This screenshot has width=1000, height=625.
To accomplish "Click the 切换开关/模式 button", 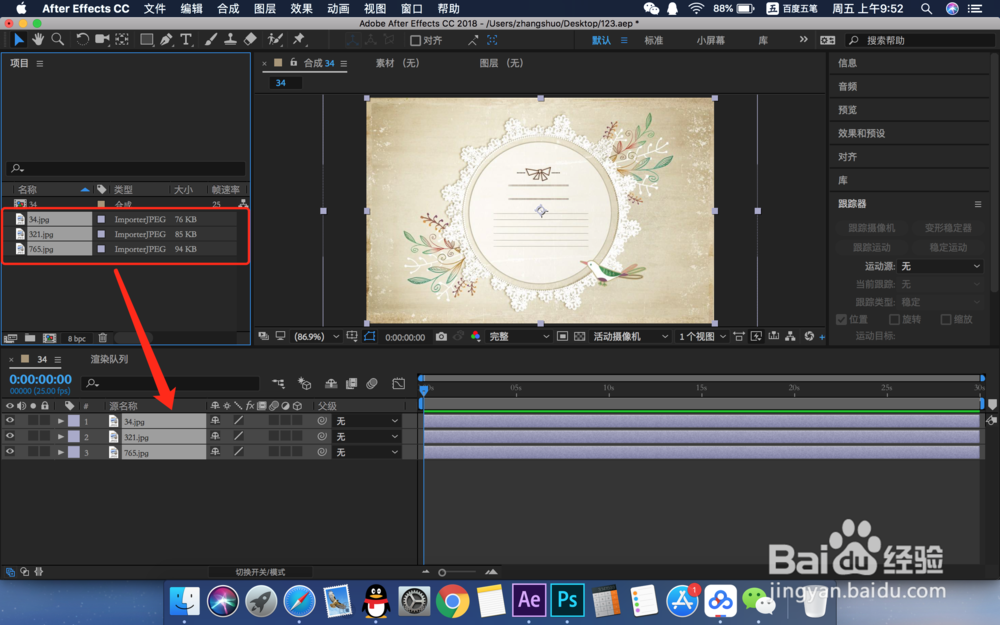I will pyautogui.click(x=260, y=572).
